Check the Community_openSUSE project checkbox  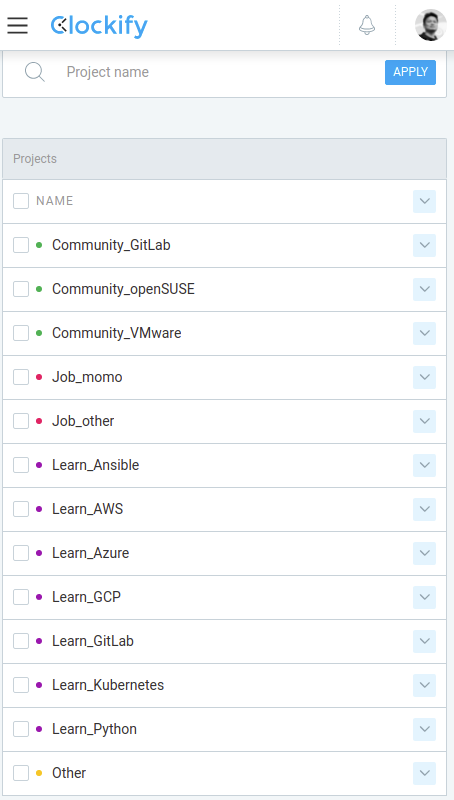(21, 289)
